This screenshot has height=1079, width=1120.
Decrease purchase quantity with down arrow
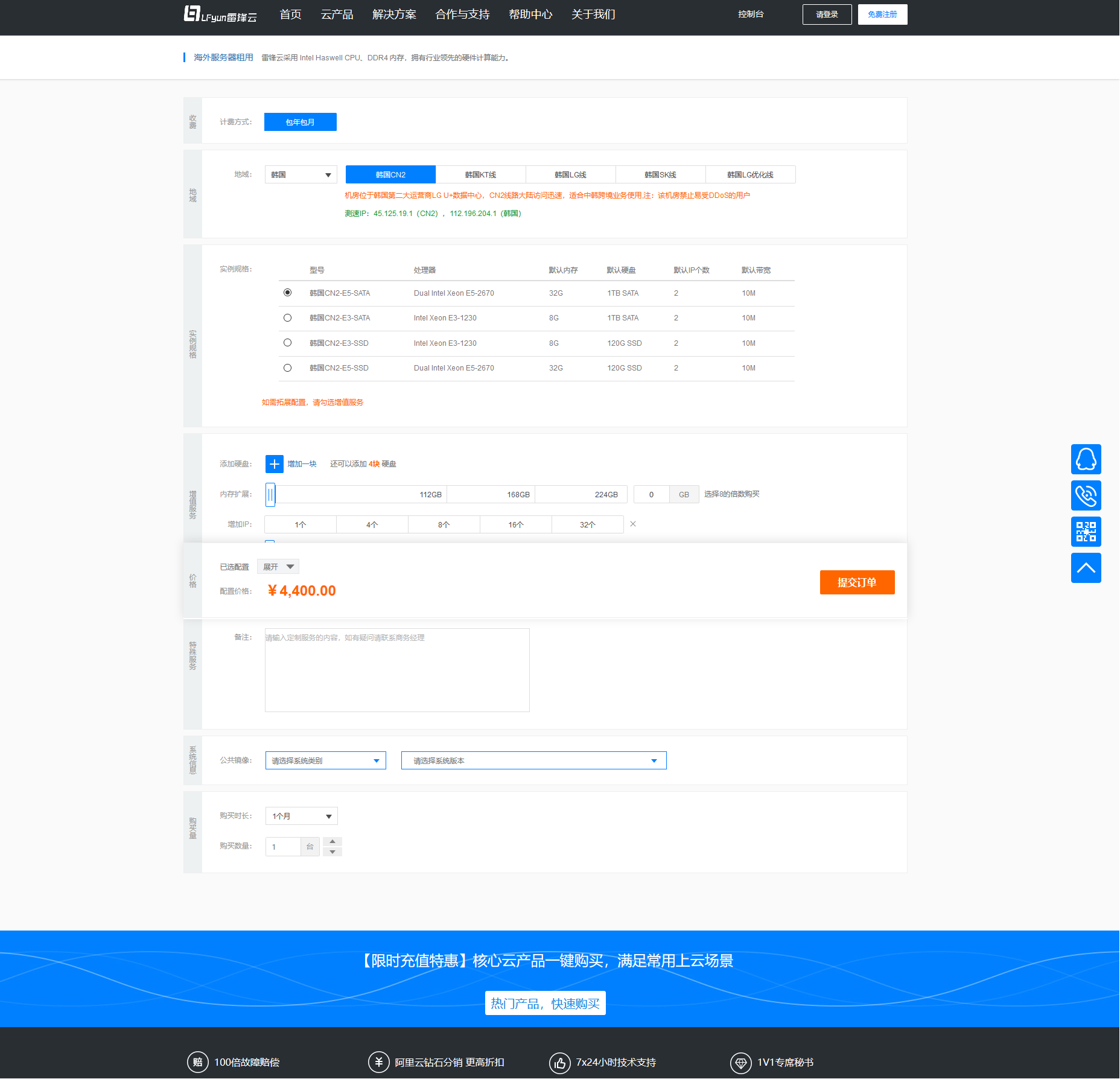click(x=332, y=851)
